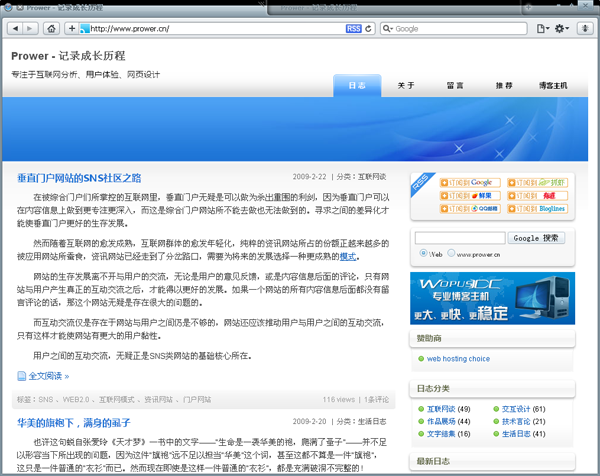Image resolution: width=600 pixels, height=476 pixels.
Task: Subscribe via the QQ邮箱 feed badge
Action: tap(470, 209)
